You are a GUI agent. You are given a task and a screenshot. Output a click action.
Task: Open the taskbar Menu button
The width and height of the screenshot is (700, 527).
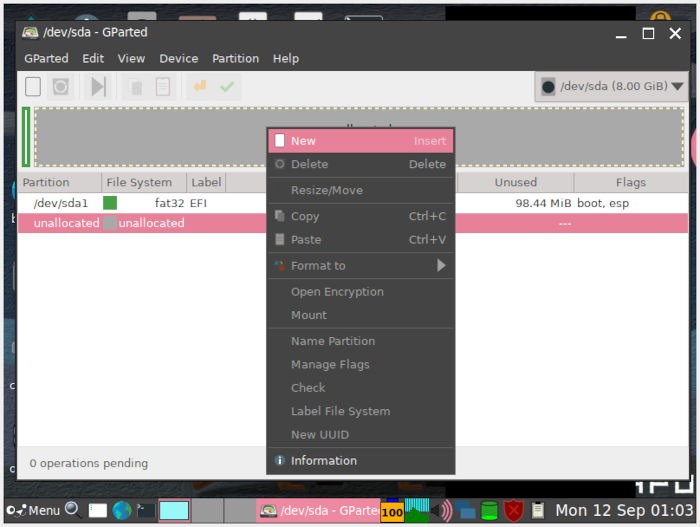pos(33,510)
